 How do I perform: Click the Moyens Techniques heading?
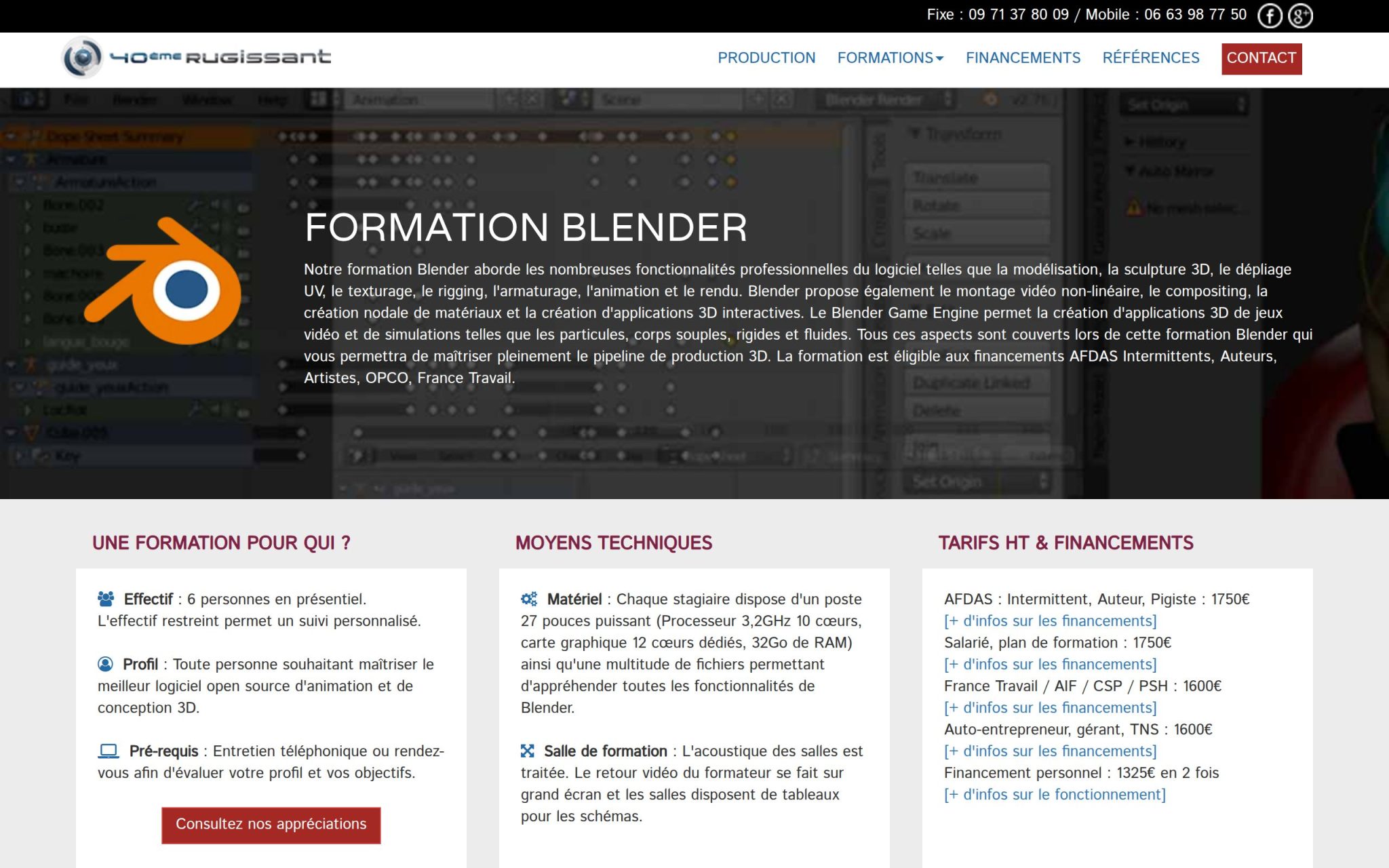614,543
